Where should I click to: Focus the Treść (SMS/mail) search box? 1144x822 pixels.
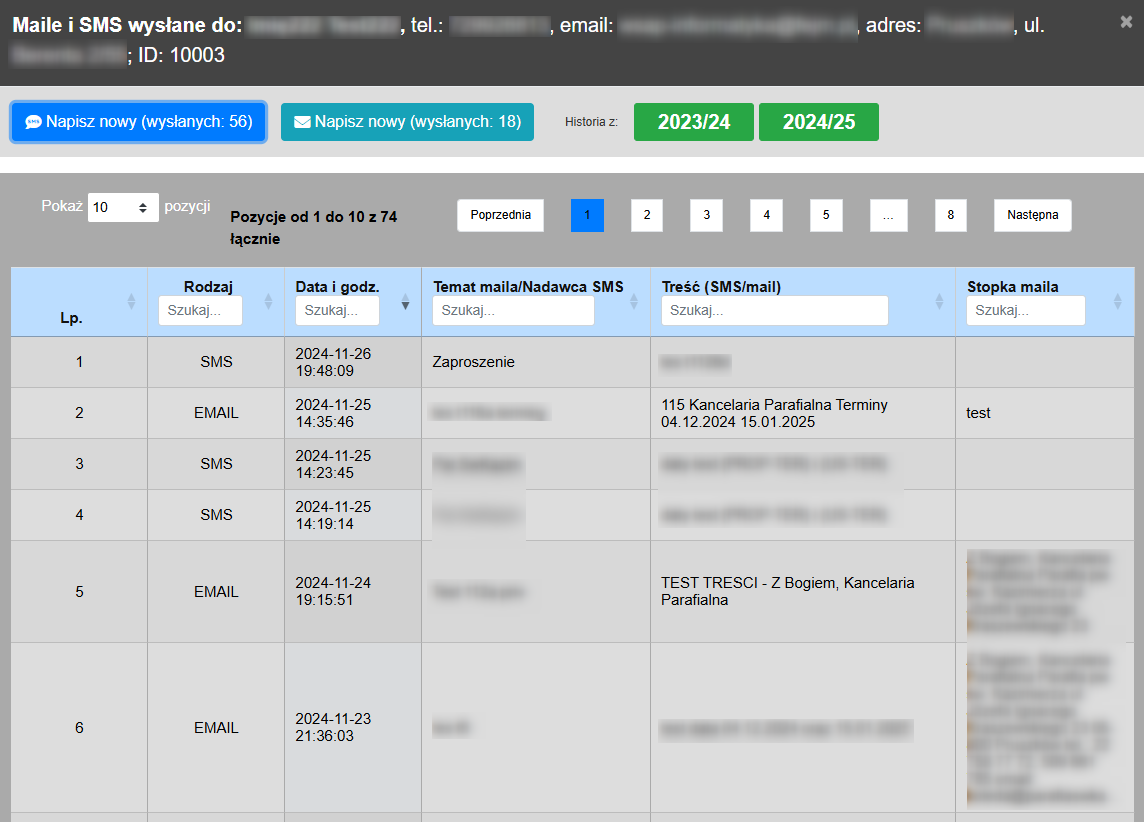pos(774,311)
